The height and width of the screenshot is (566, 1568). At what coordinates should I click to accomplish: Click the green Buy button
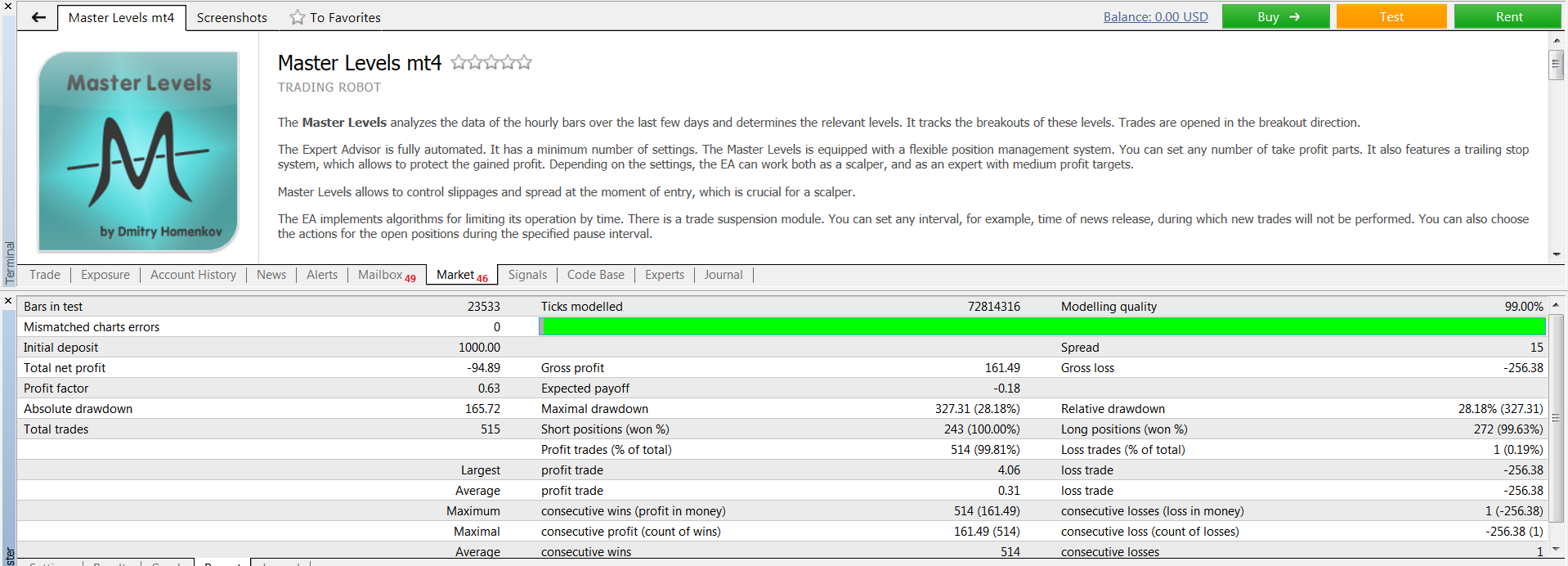(x=1275, y=16)
